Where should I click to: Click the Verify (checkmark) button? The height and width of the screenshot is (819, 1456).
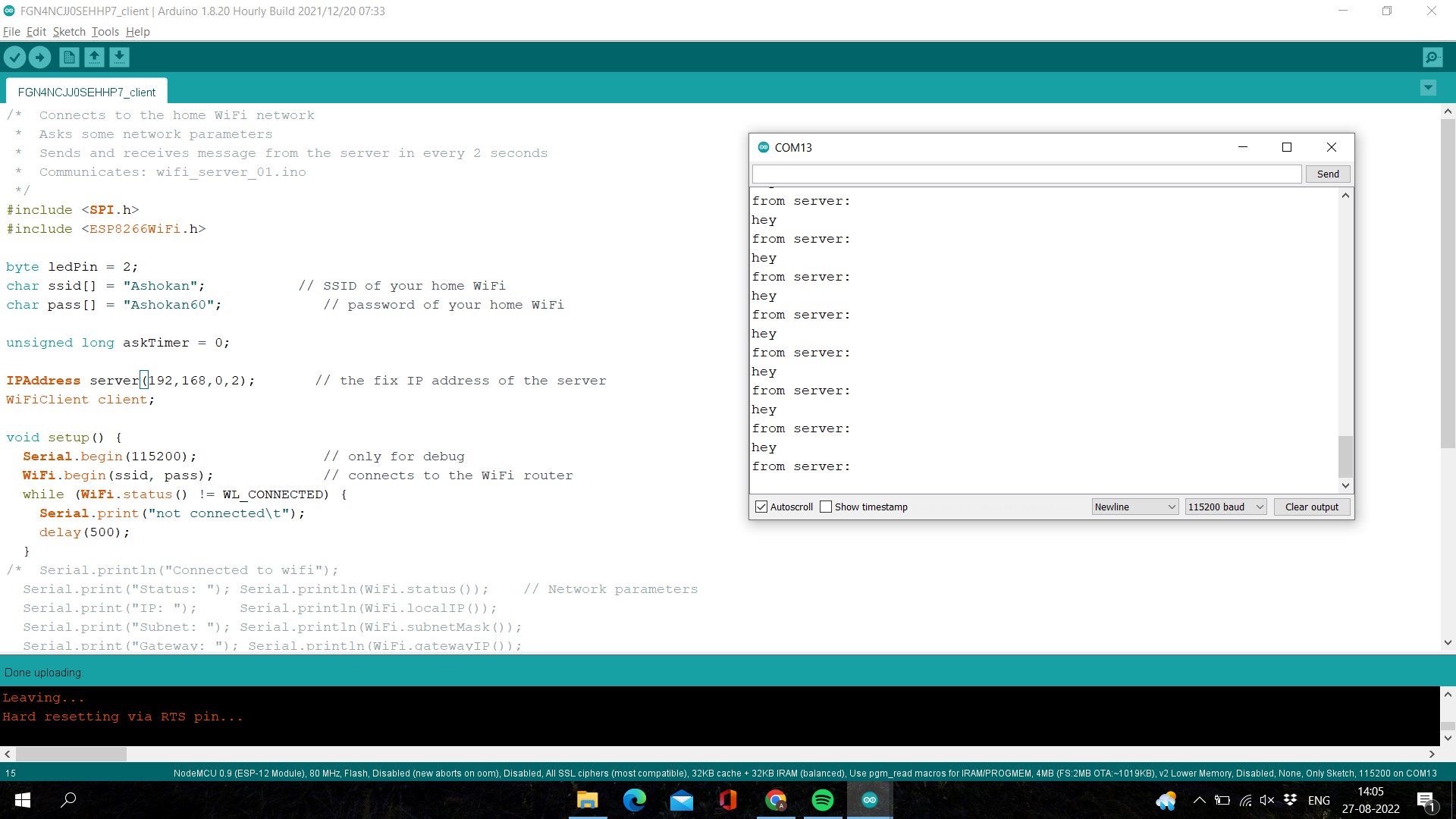[14, 57]
